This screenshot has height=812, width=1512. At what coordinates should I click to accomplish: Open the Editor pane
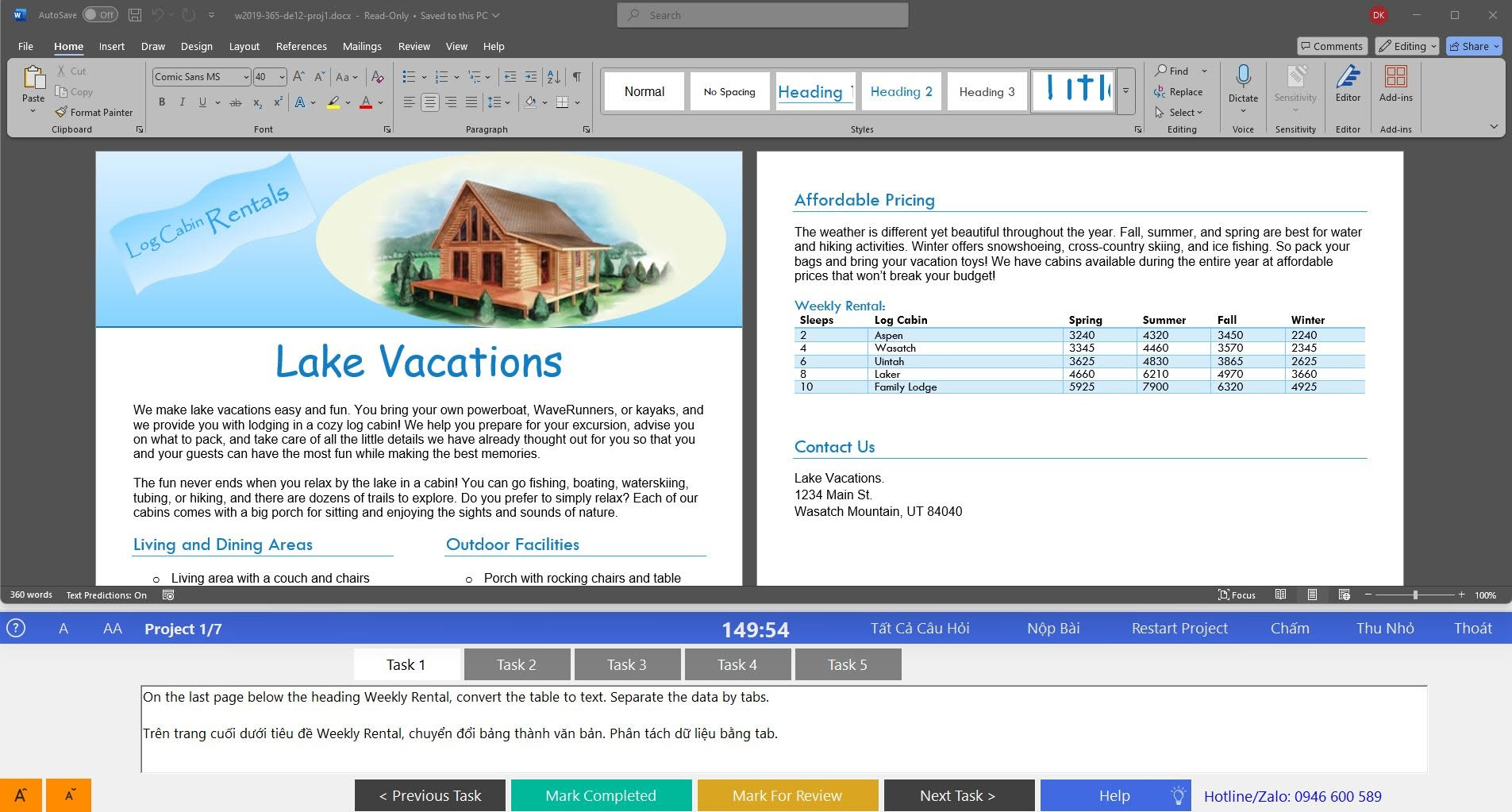click(x=1348, y=84)
